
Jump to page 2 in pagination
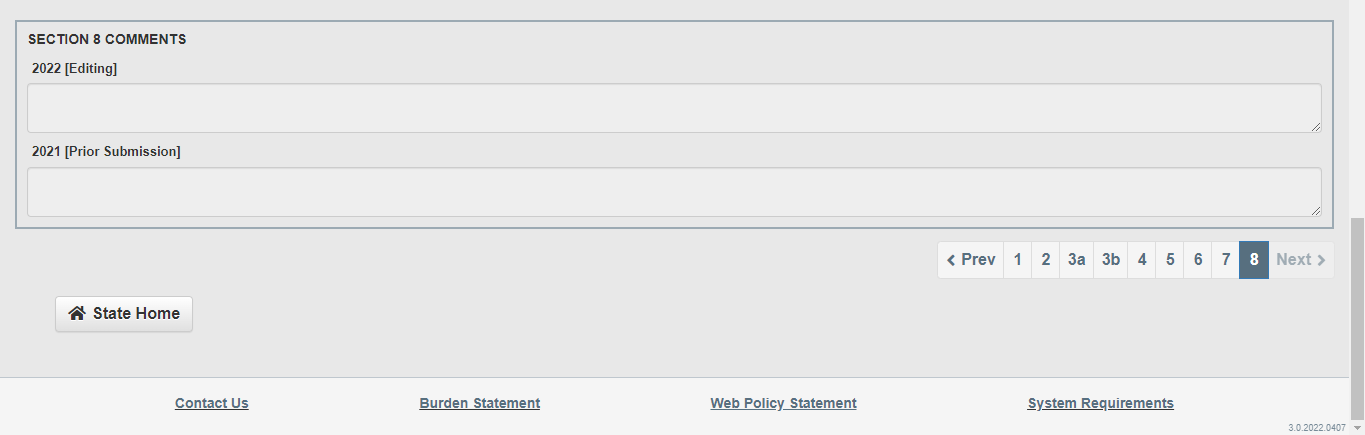pos(1045,260)
